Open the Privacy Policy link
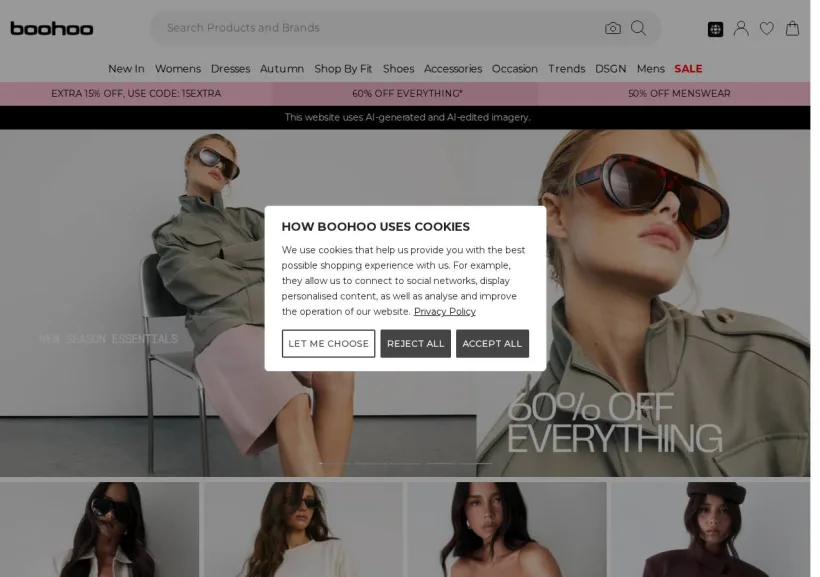 [445, 311]
